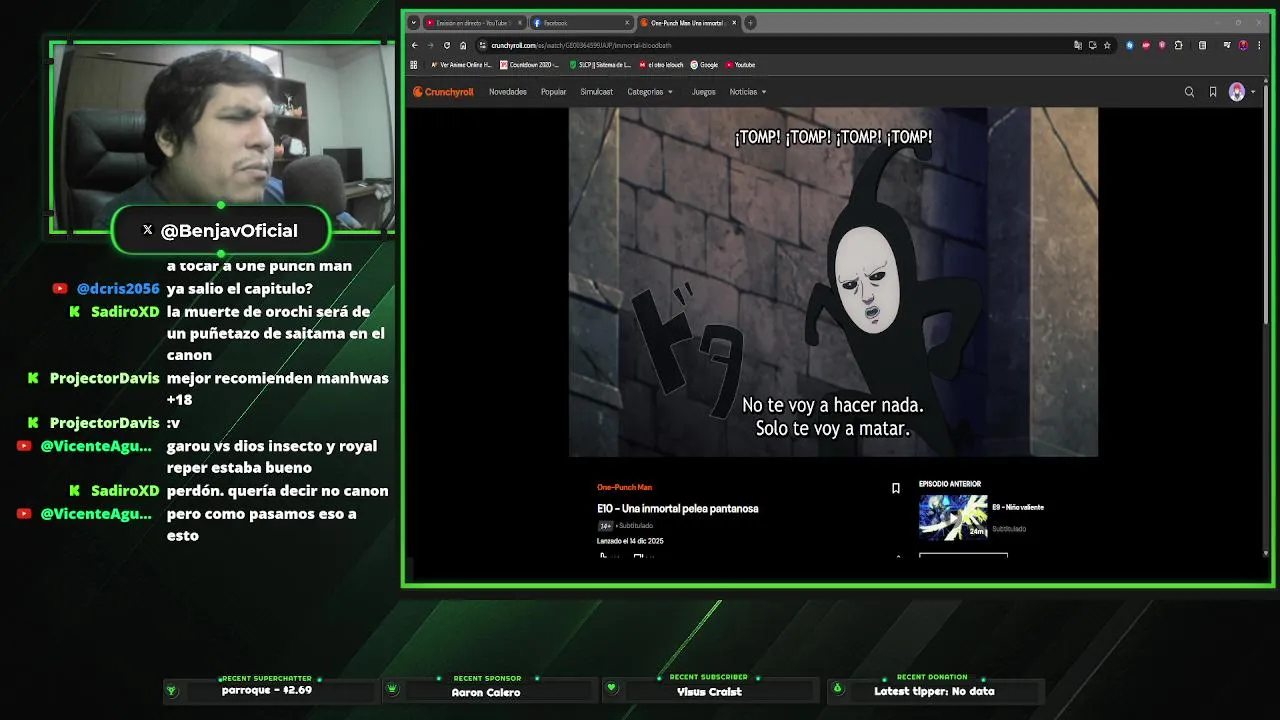1280x720 pixels.
Task: Reload the Crunchyroll page
Action: coord(447,45)
